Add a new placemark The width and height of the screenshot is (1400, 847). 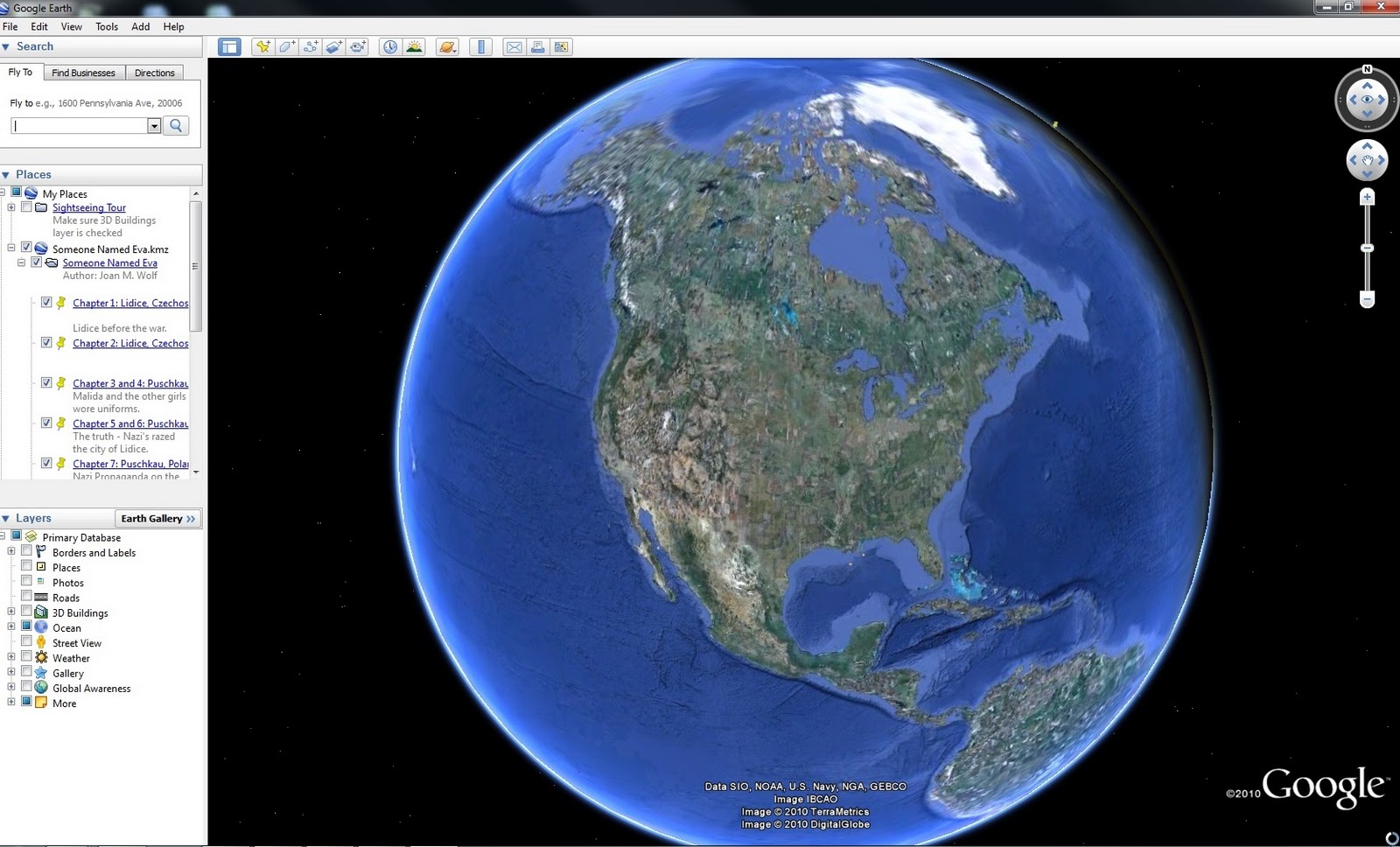tap(263, 47)
